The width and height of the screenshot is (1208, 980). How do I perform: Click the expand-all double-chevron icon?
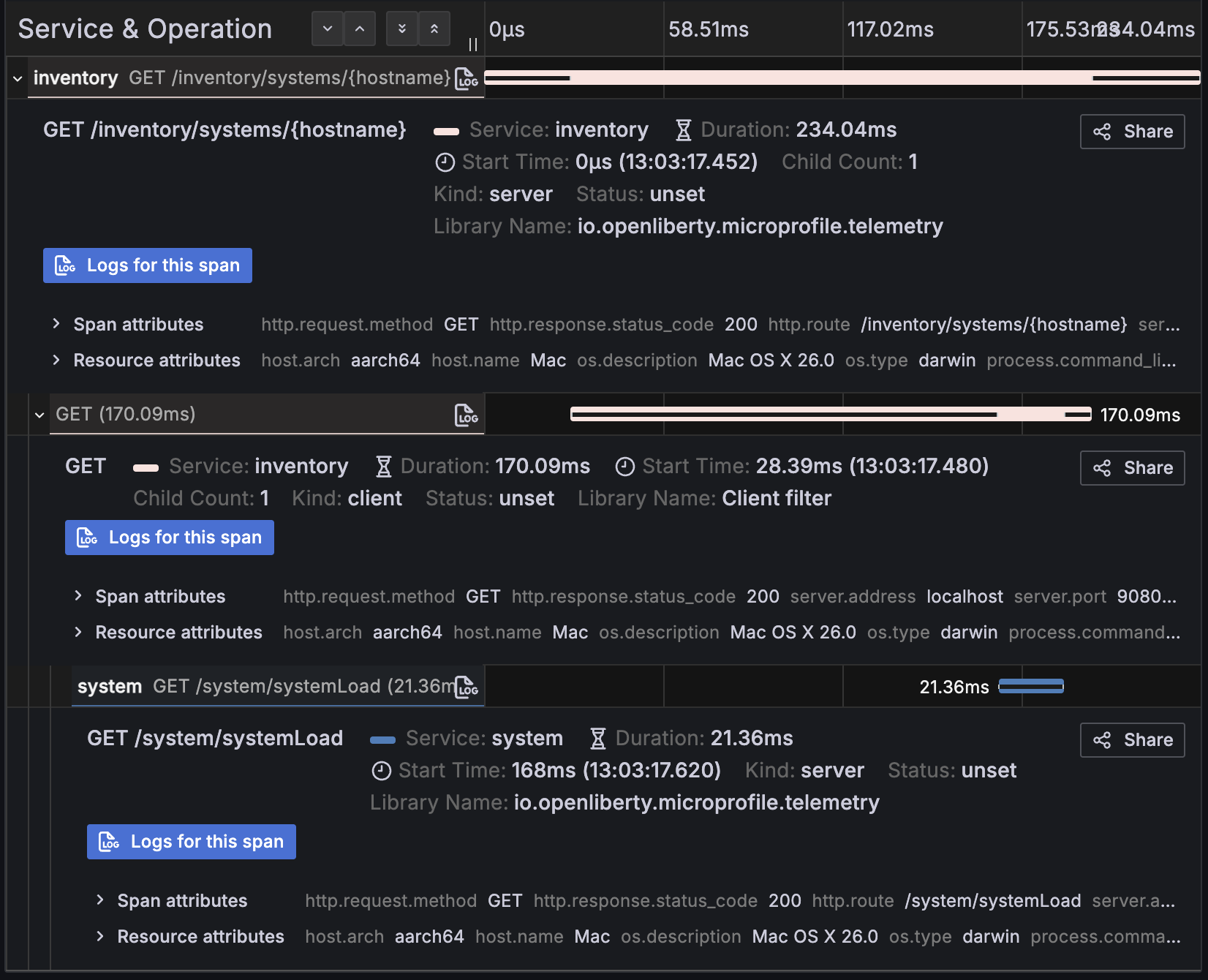[401, 29]
